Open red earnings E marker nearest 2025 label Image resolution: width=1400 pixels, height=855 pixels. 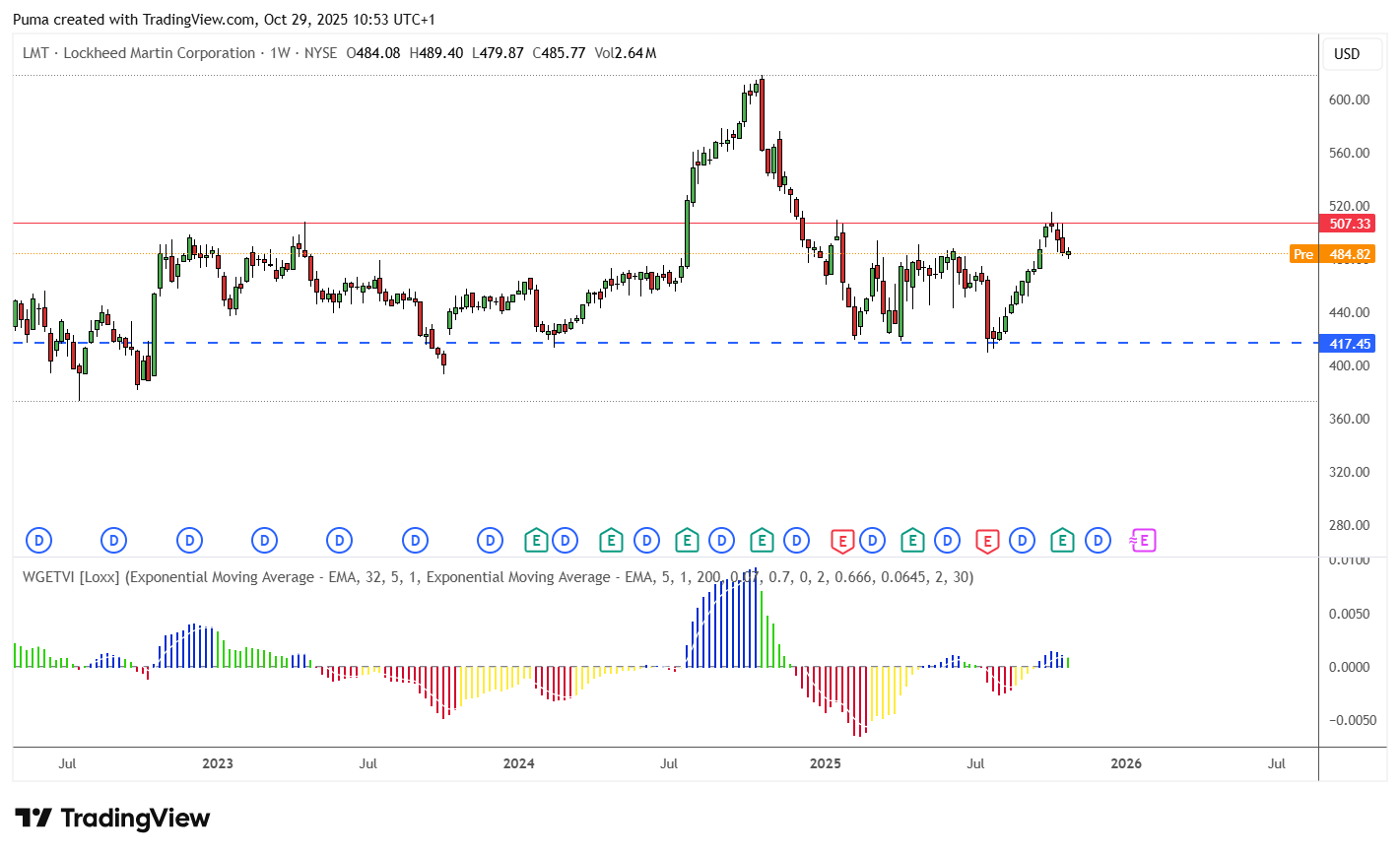pos(841,540)
